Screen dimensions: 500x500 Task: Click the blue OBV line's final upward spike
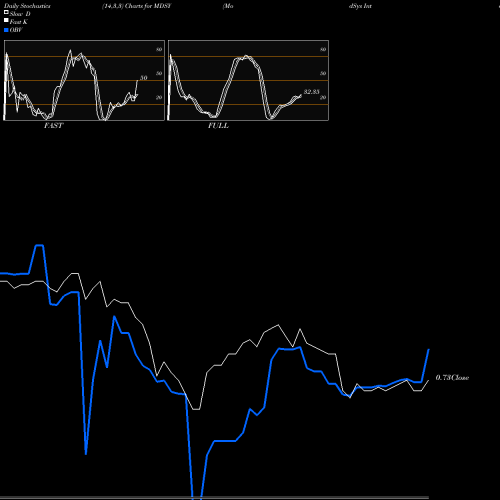(425, 365)
